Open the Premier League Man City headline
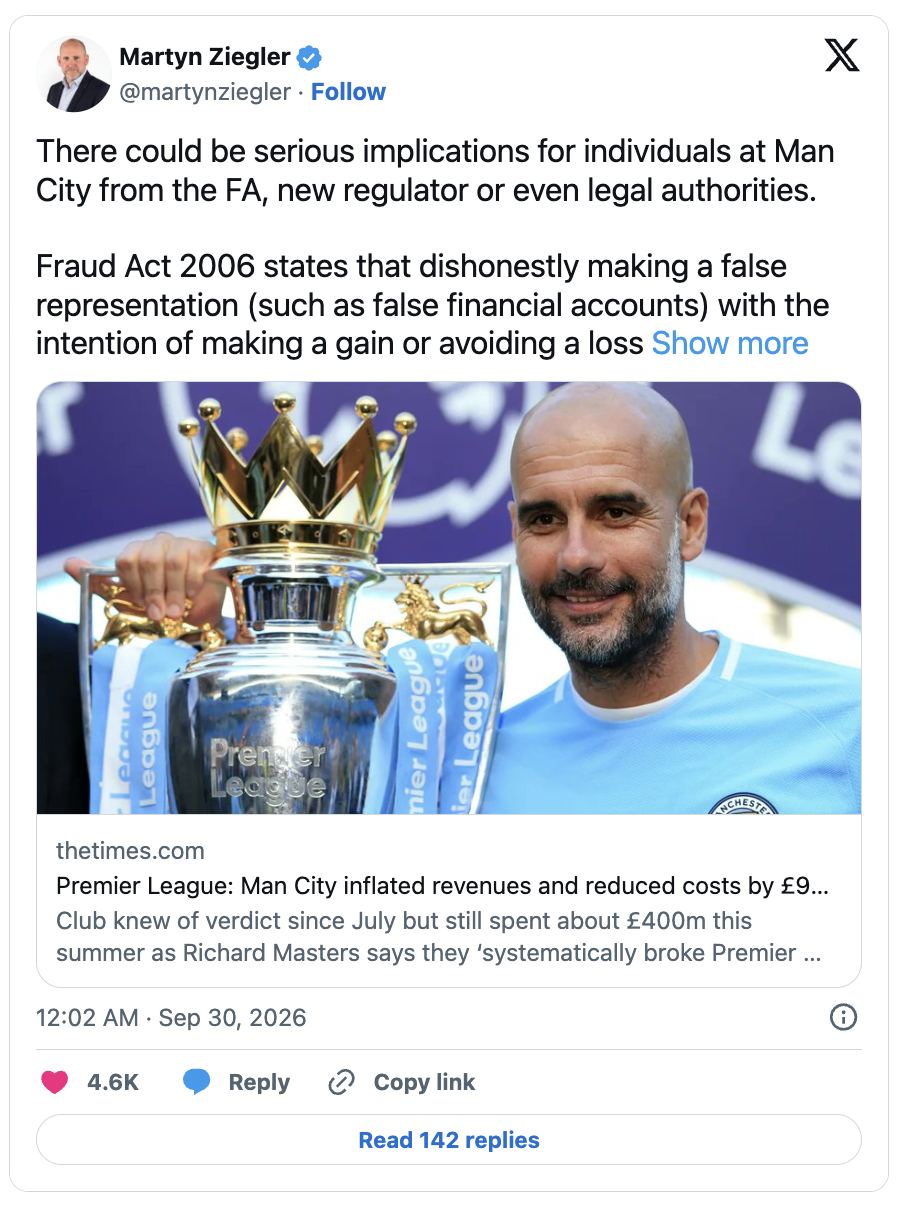The image size is (902, 1214). (x=442, y=886)
